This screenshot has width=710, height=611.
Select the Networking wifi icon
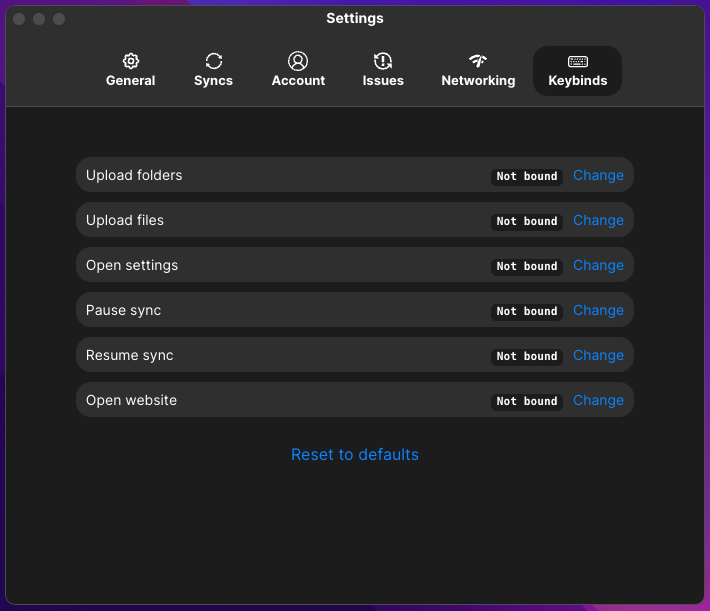pos(478,61)
